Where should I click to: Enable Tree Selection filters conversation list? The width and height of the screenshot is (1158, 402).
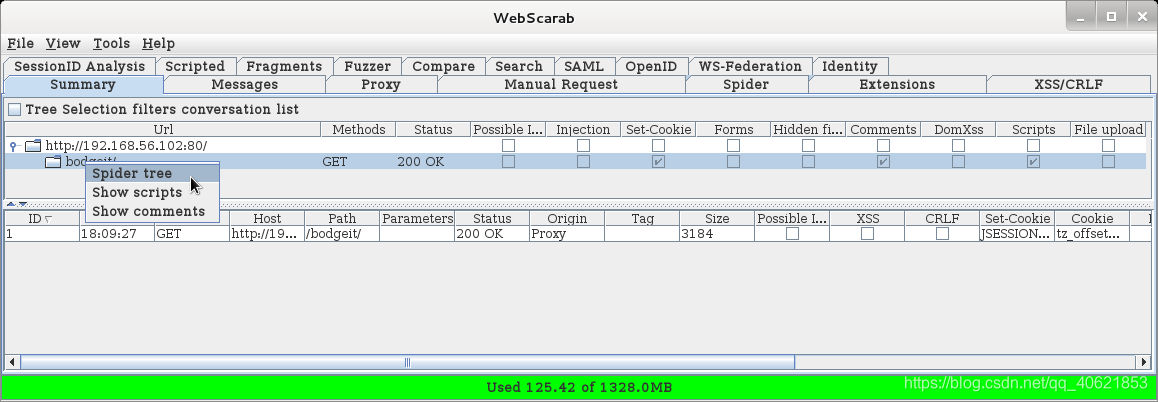coord(15,109)
